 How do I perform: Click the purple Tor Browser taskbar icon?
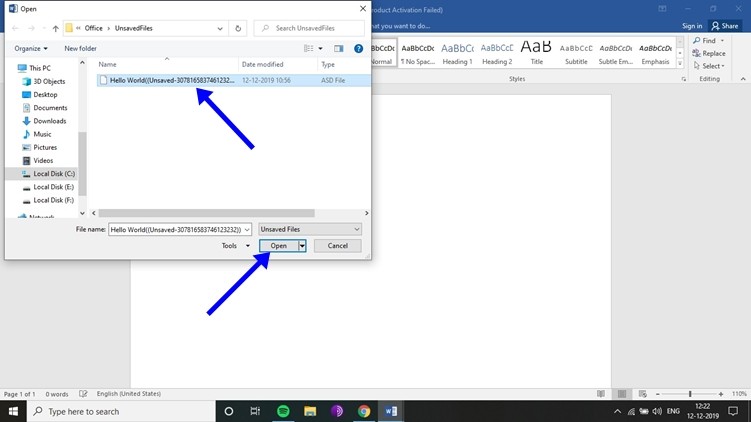pyautogui.click(x=337, y=411)
